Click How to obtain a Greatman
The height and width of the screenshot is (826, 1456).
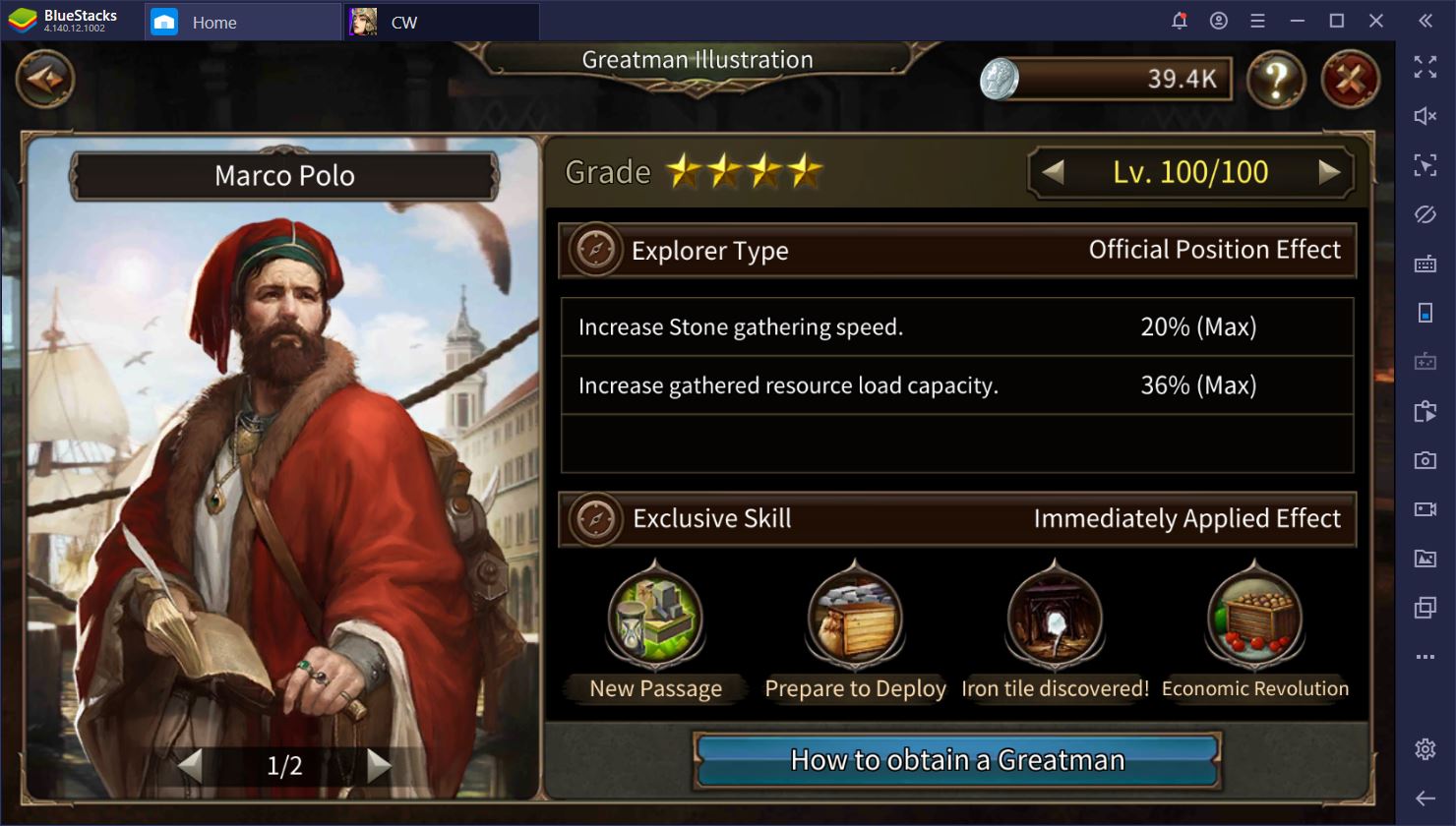957,760
